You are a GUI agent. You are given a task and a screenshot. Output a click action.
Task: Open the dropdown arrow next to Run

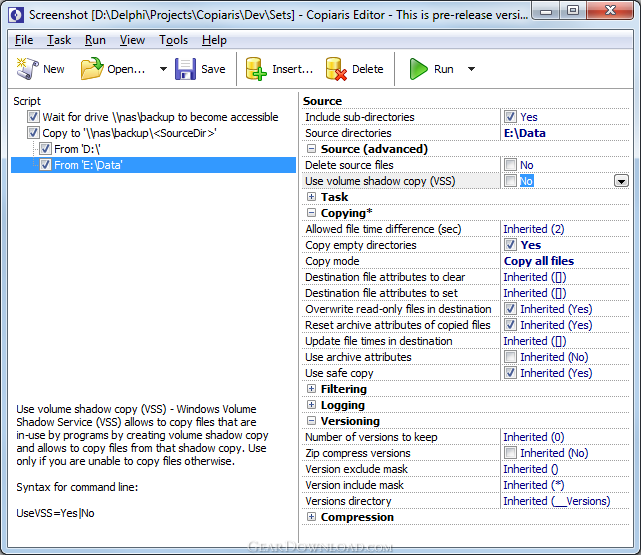tap(471, 69)
